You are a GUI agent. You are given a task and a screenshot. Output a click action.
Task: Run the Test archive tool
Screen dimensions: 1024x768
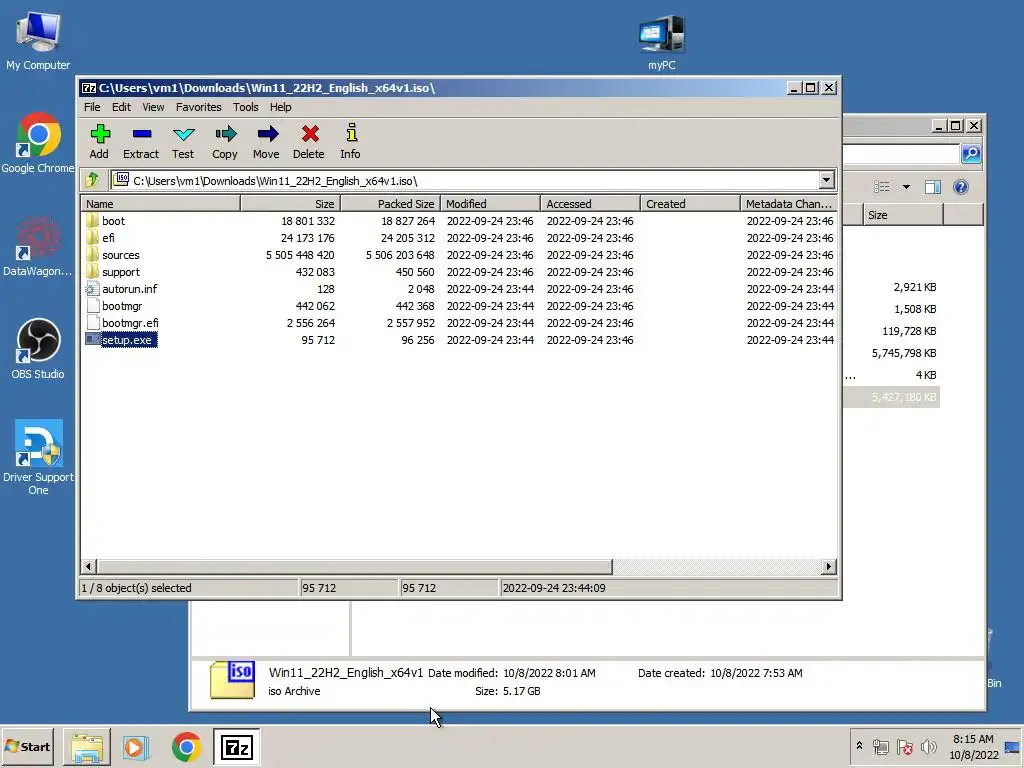(183, 142)
